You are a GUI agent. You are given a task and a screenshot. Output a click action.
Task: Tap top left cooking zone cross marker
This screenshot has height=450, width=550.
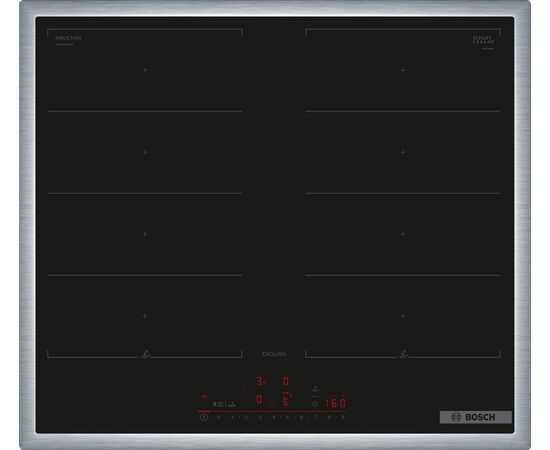145,70
